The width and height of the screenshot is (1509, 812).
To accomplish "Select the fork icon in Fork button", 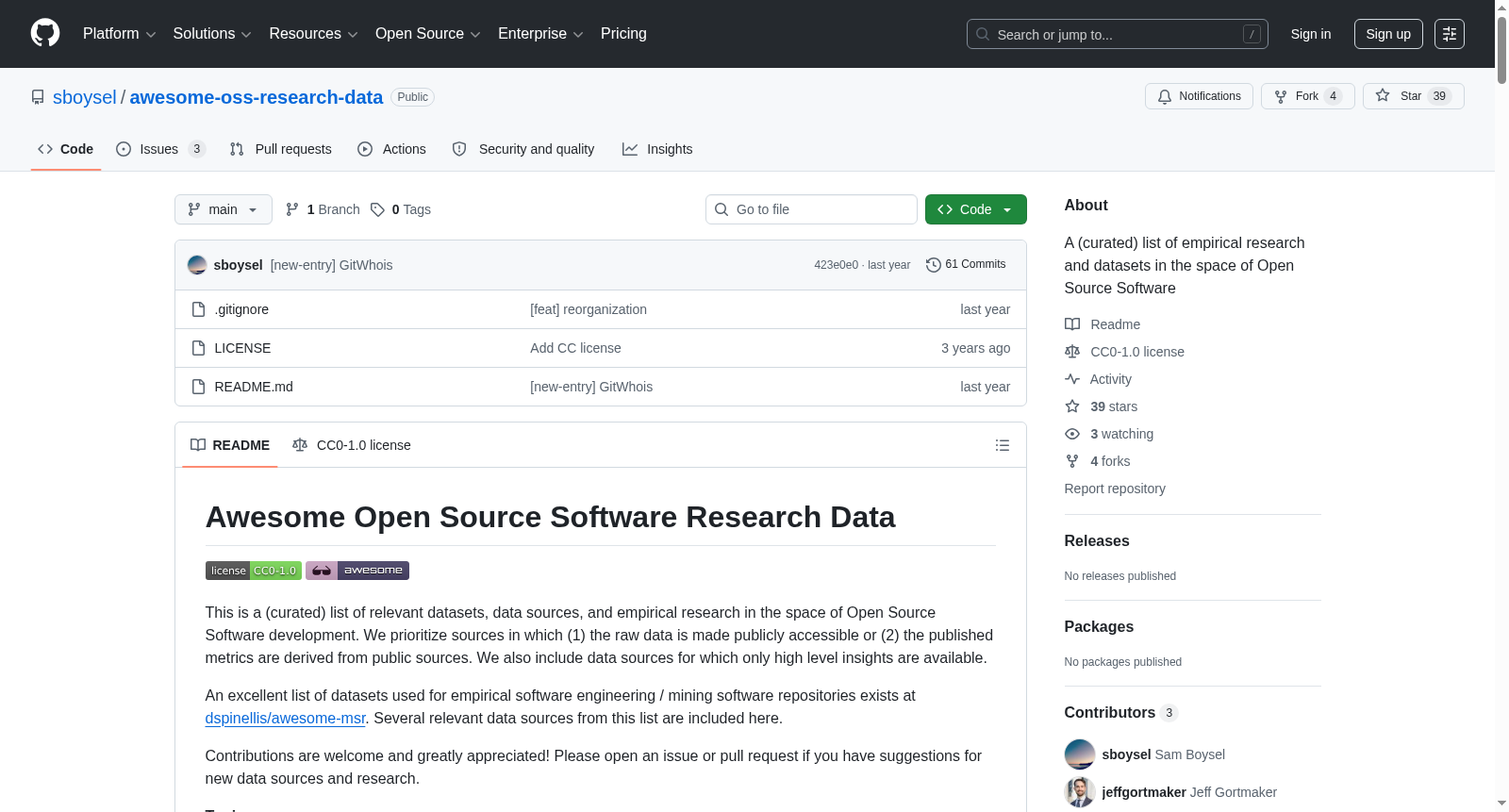I will pyautogui.click(x=1281, y=96).
